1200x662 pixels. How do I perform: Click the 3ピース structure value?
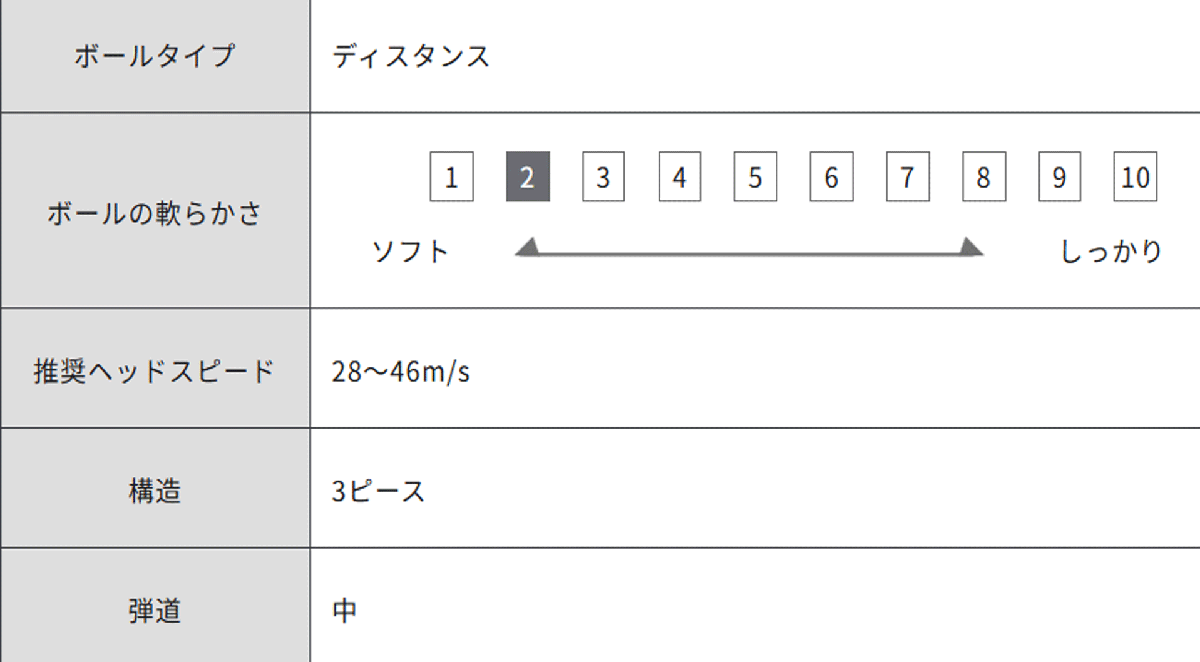click(x=378, y=492)
